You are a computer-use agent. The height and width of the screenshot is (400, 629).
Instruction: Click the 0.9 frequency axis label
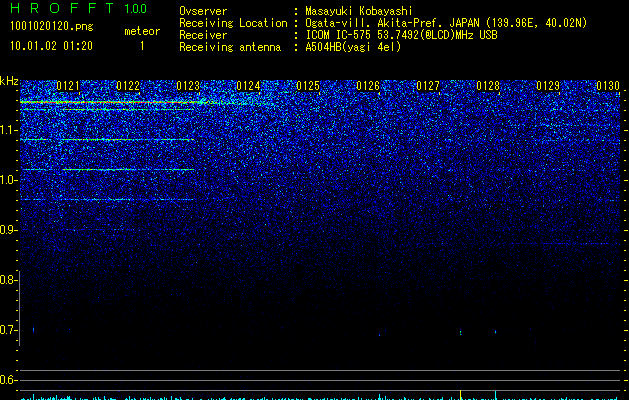(x=7, y=230)
